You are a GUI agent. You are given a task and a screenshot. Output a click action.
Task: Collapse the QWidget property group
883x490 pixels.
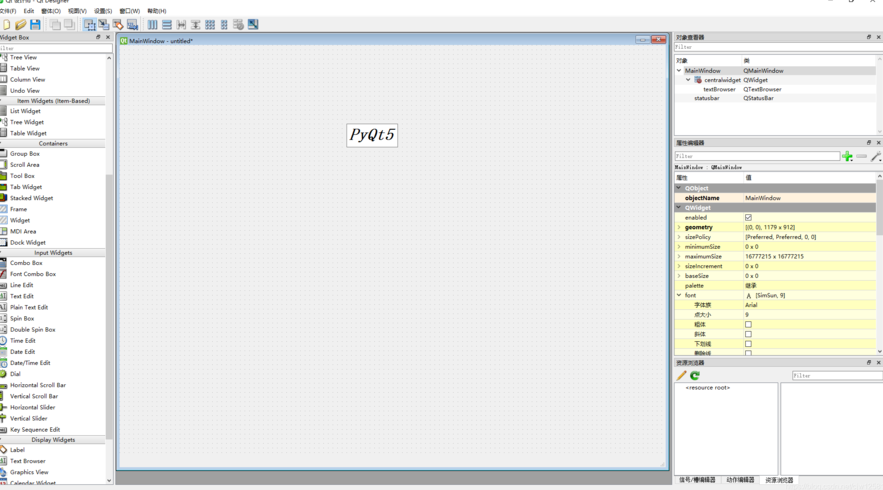679,207
